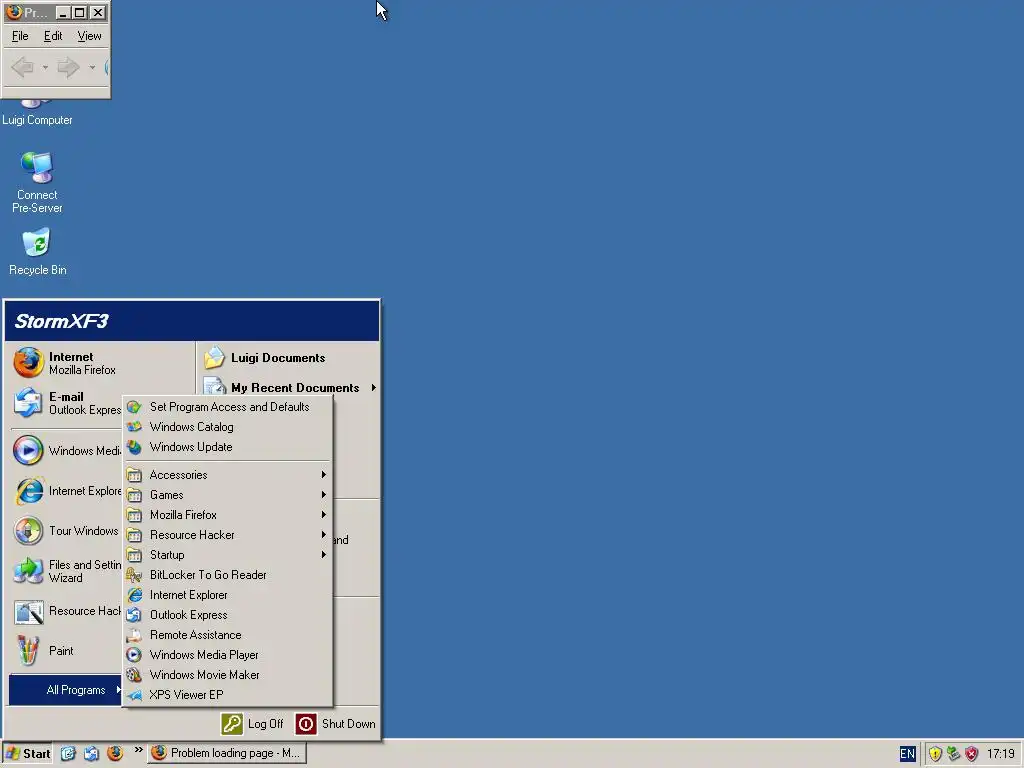
Task: Open Luigi Documents folder
Action: tap(289, 358)
